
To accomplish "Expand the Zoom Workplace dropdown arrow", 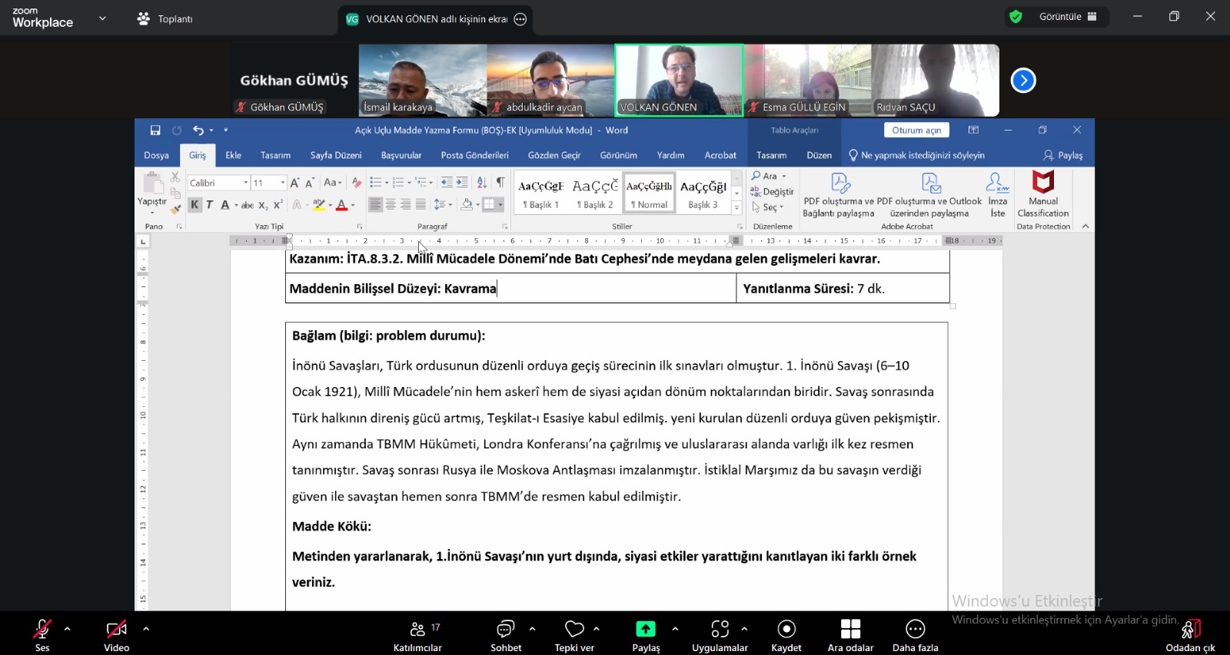I will point(102,18).
